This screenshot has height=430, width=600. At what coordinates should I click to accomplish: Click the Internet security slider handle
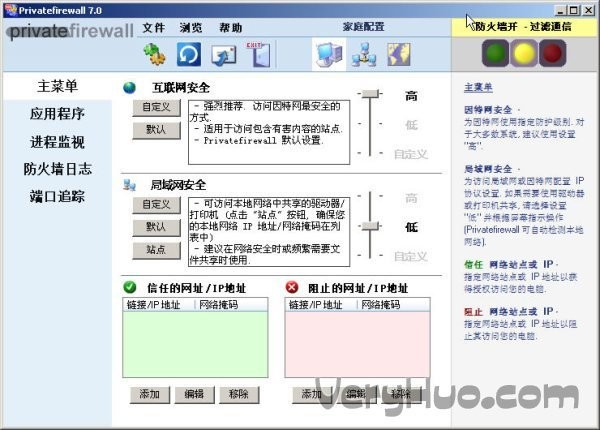click(x=370, y=93)
